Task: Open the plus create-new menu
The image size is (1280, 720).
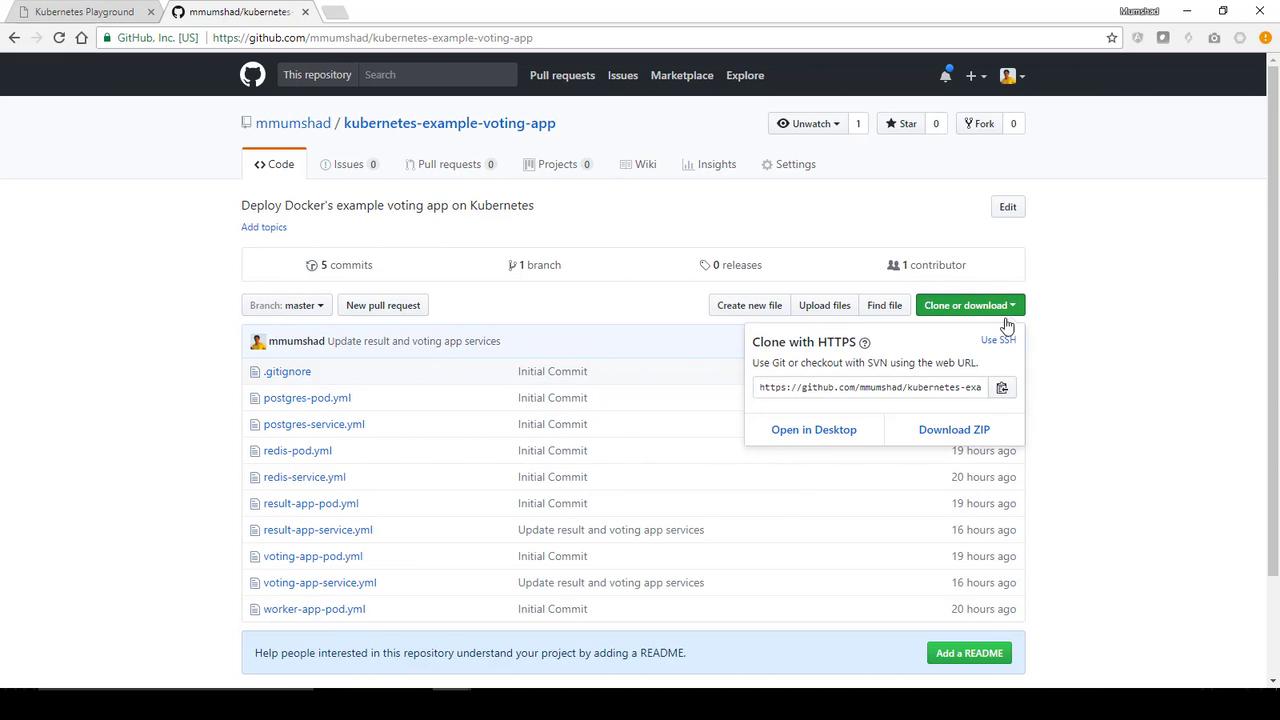Action: coord(975,75)
